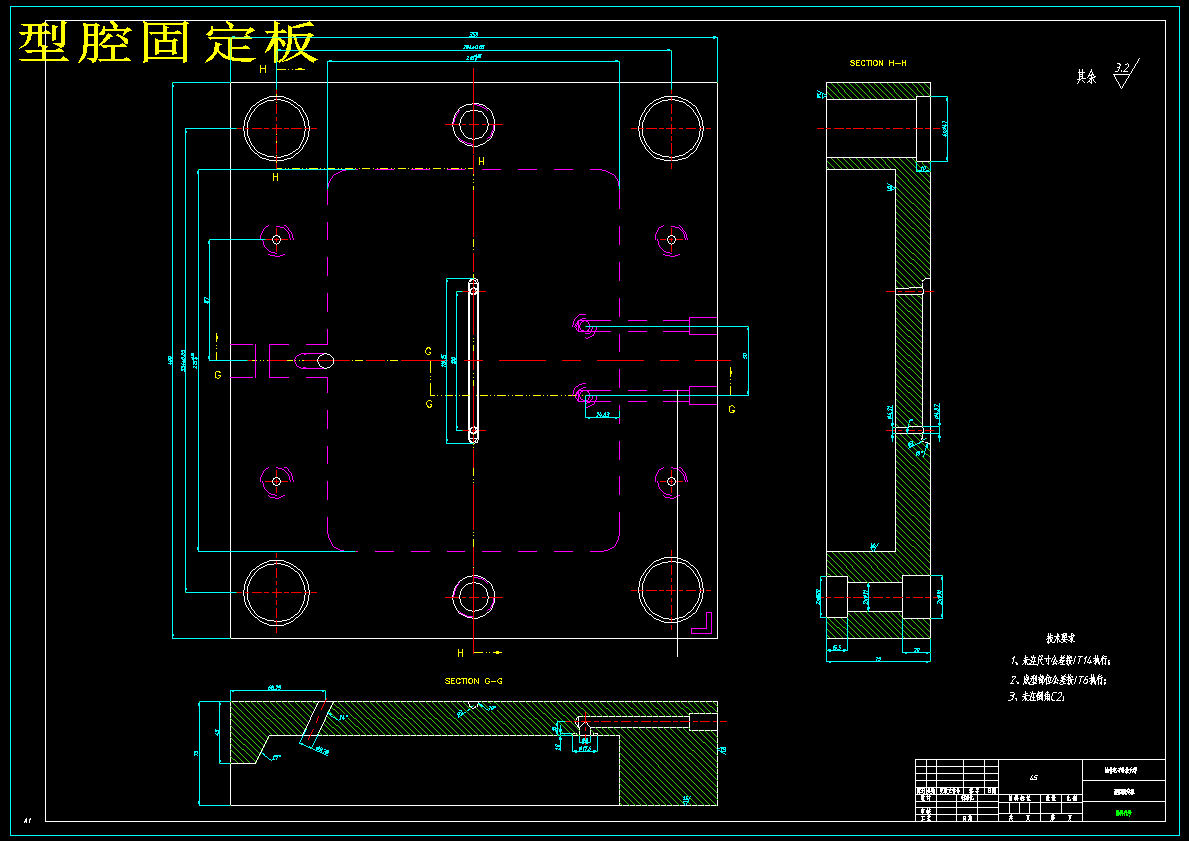The width and height of the screenshot is (1189, 841).
Task: Select the 6.5 dimension under section H-H
Action: (x=837, y=647)
